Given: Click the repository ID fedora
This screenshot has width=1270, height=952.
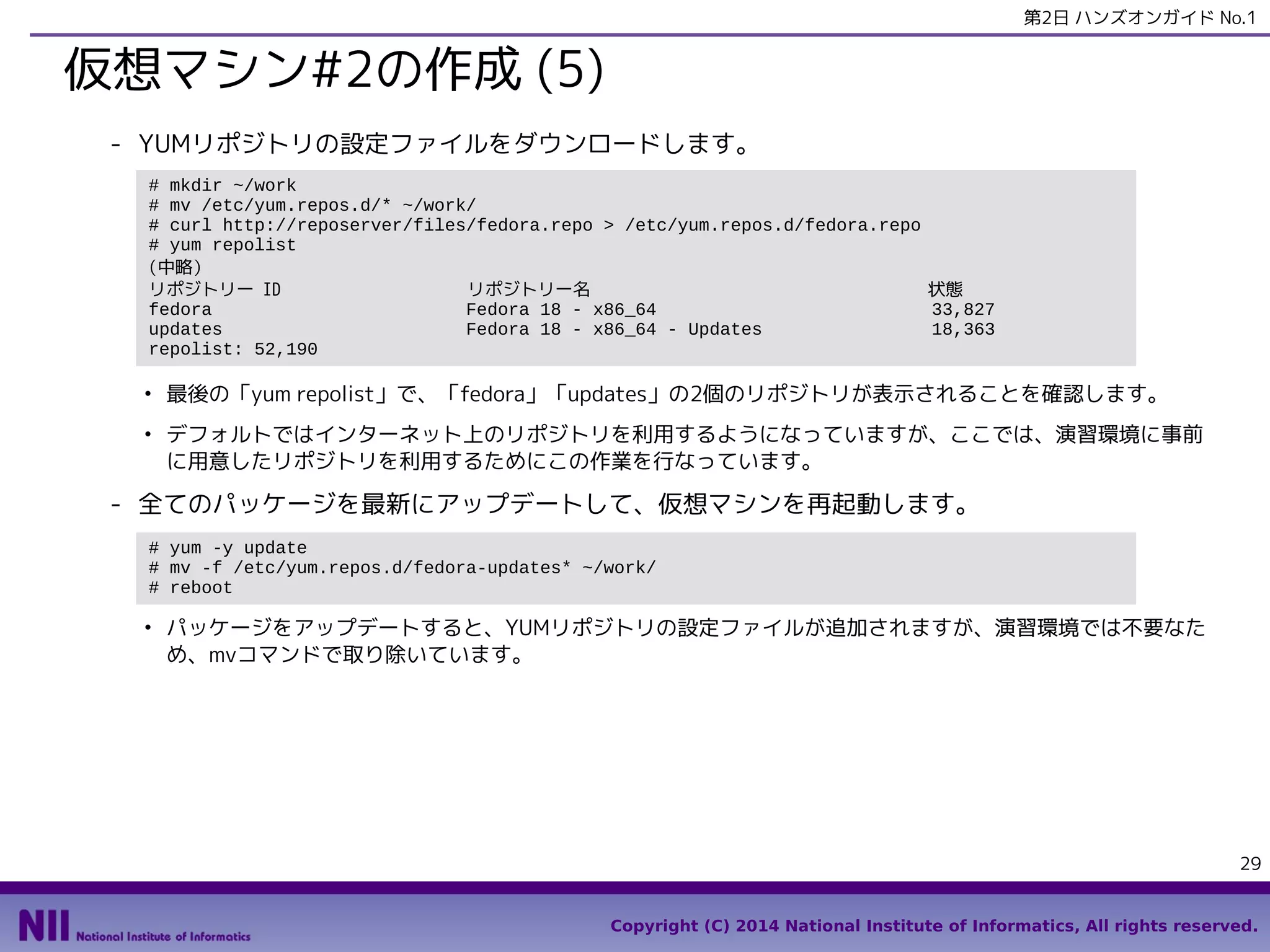Looking at the screenshot, I should click(x=180, y=309).
